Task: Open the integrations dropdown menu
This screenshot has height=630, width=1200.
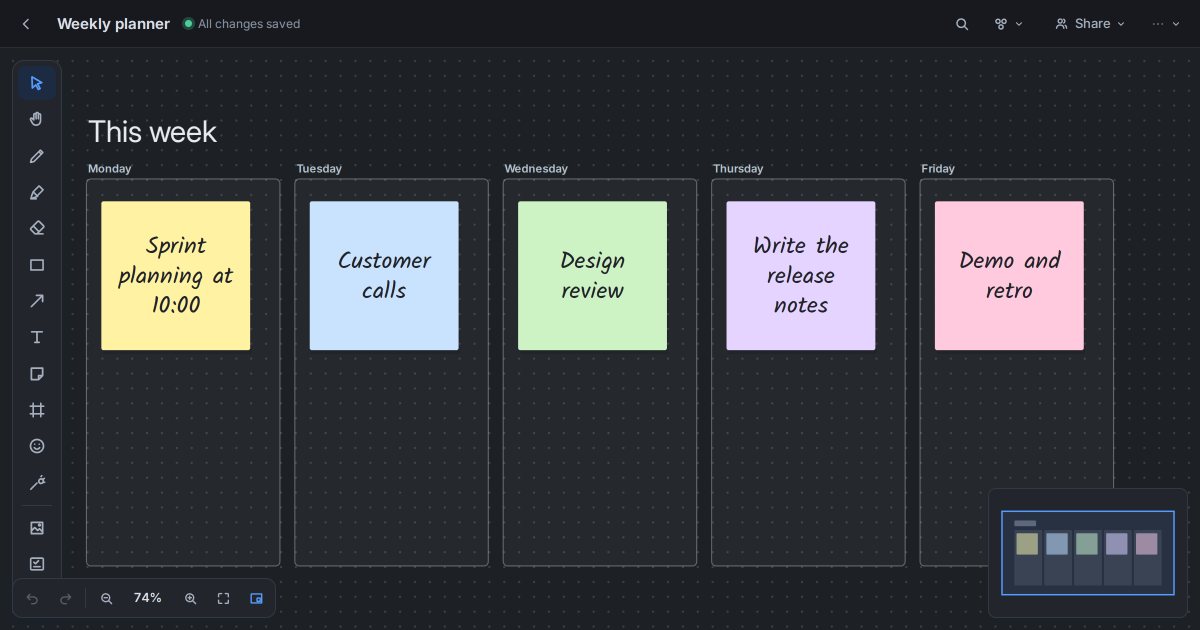Action: (x=1008, y=24)
